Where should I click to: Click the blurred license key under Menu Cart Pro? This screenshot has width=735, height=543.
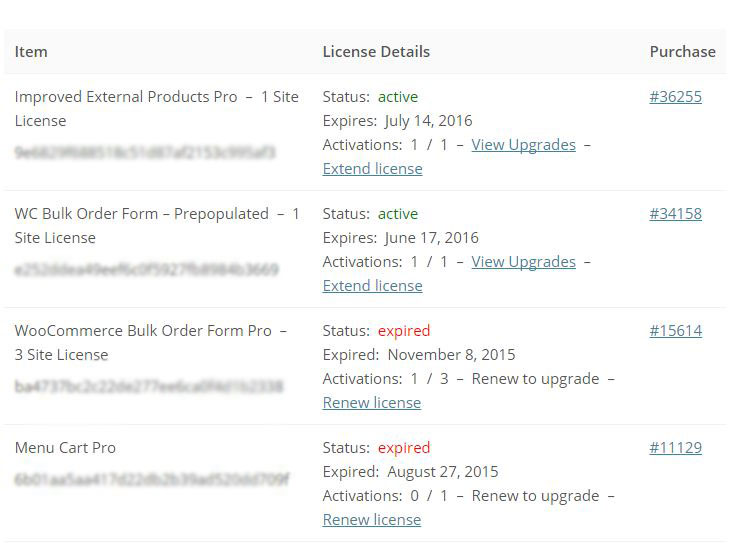[x=151, y=480]
